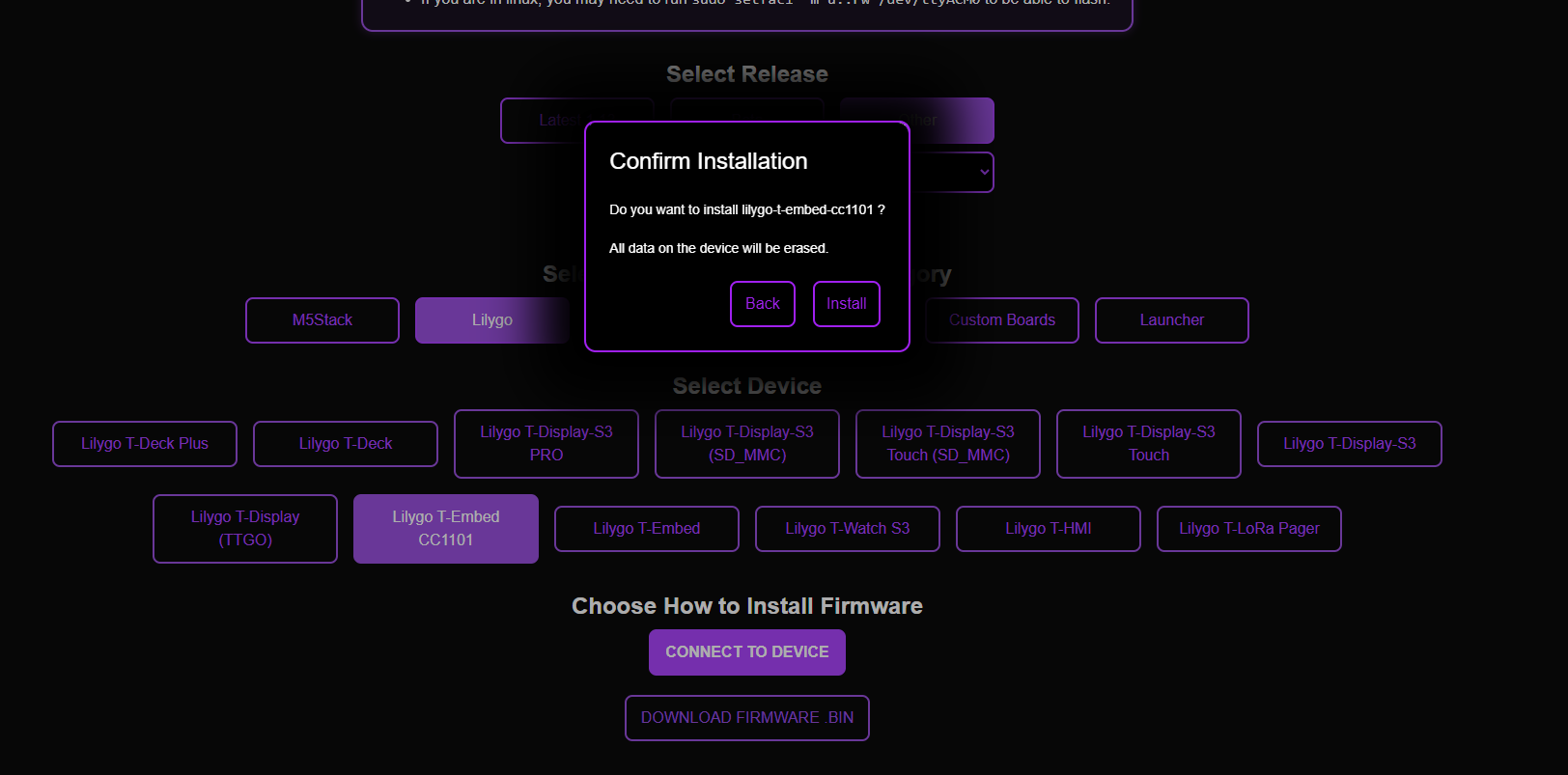The image size is (1568, 775).
Task: Choose Lilygo T-Display-S3 PRO device
Action: click(546, 444)
